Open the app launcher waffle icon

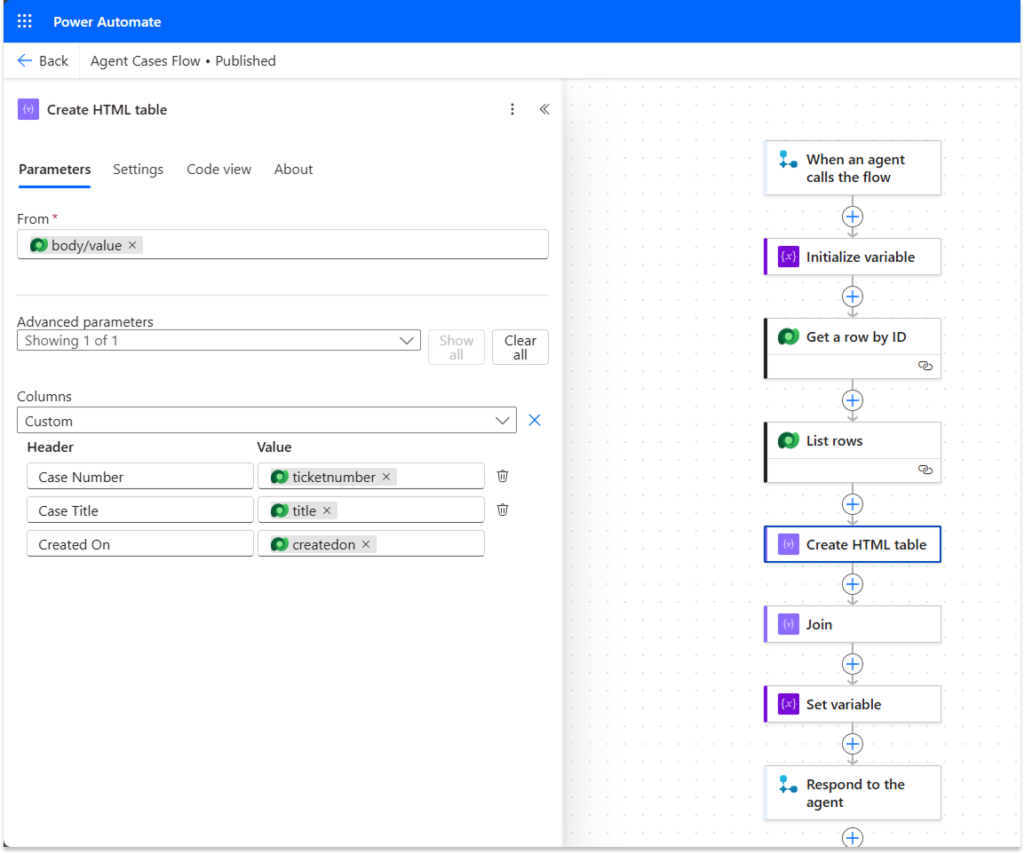pos(24,22)
